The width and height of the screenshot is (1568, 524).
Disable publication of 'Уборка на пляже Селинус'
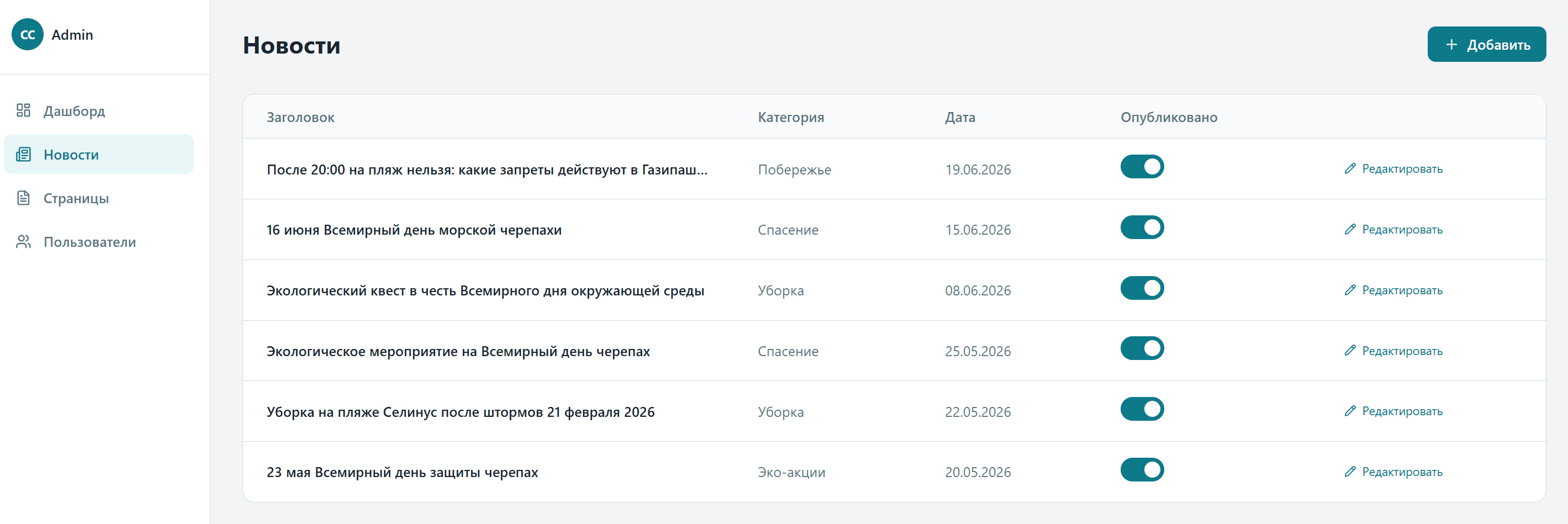point(1142,409)
